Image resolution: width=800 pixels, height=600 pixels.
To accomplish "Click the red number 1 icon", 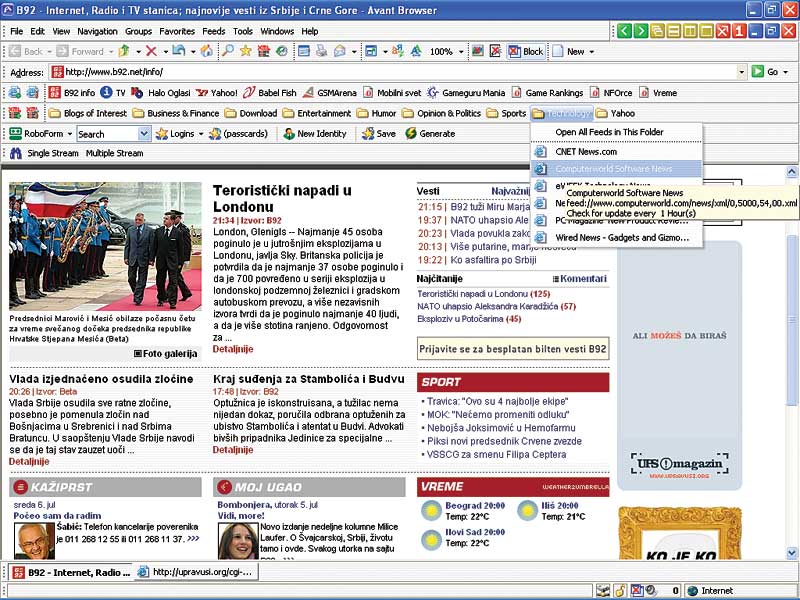I will [739, 31].
